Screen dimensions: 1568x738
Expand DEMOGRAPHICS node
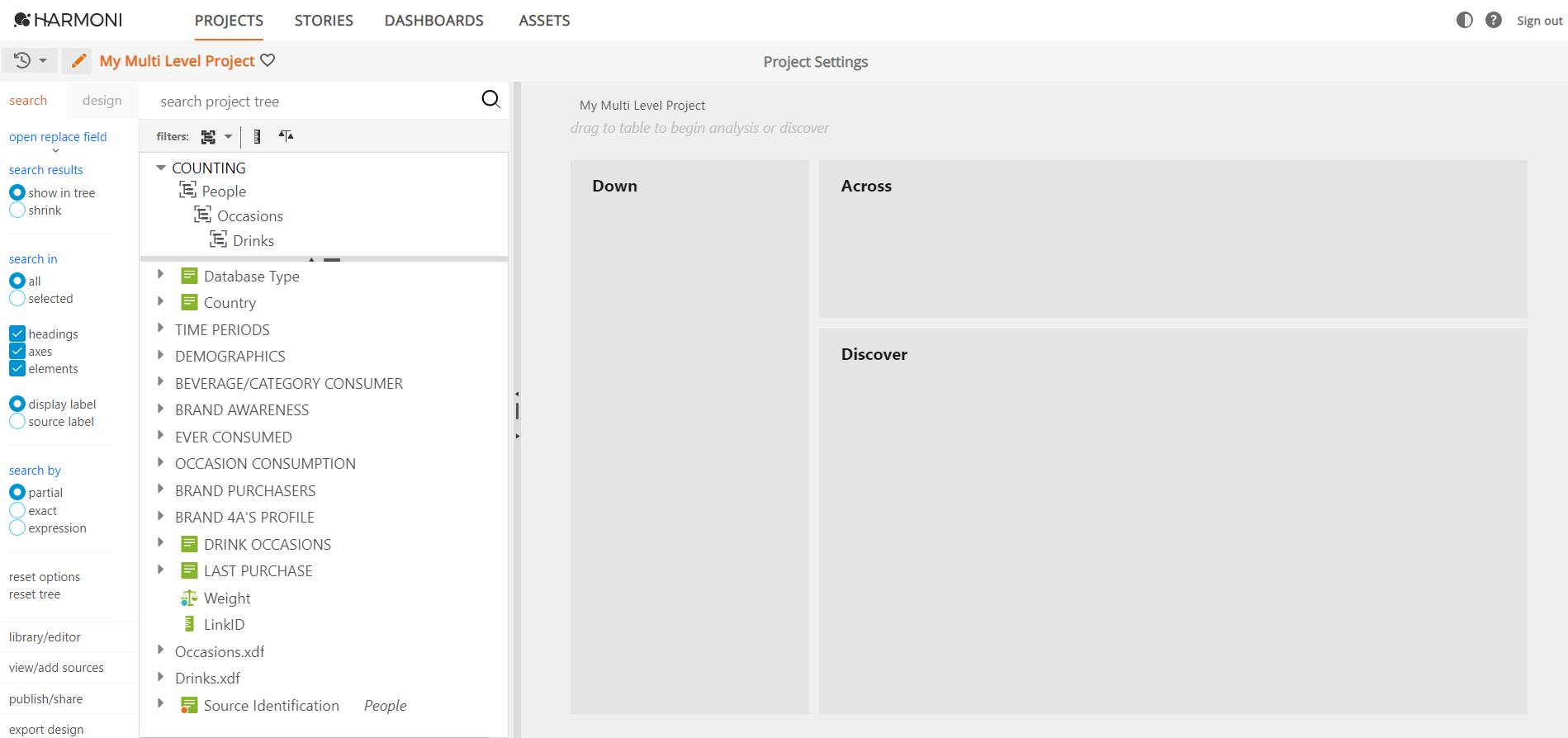pyautogui.click(x=161, y=355)
